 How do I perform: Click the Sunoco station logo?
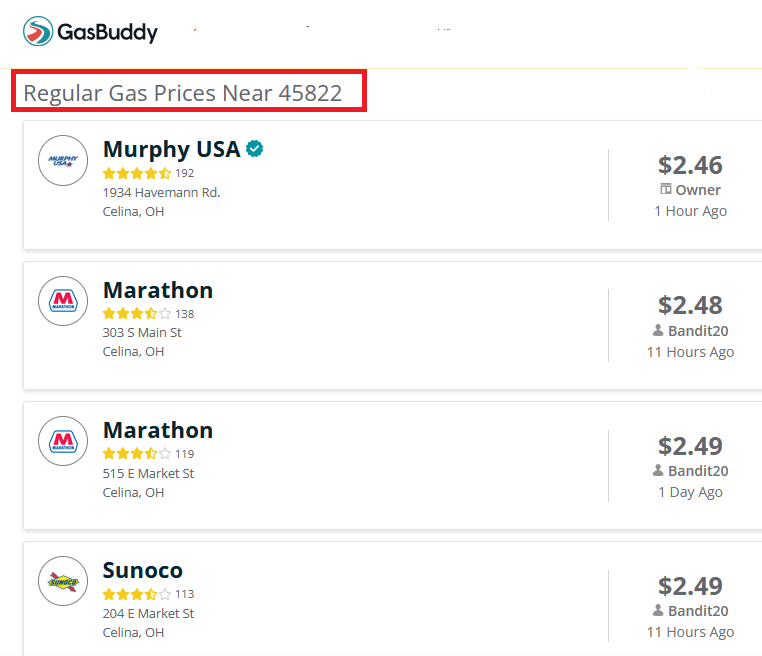tap(64, 581)
